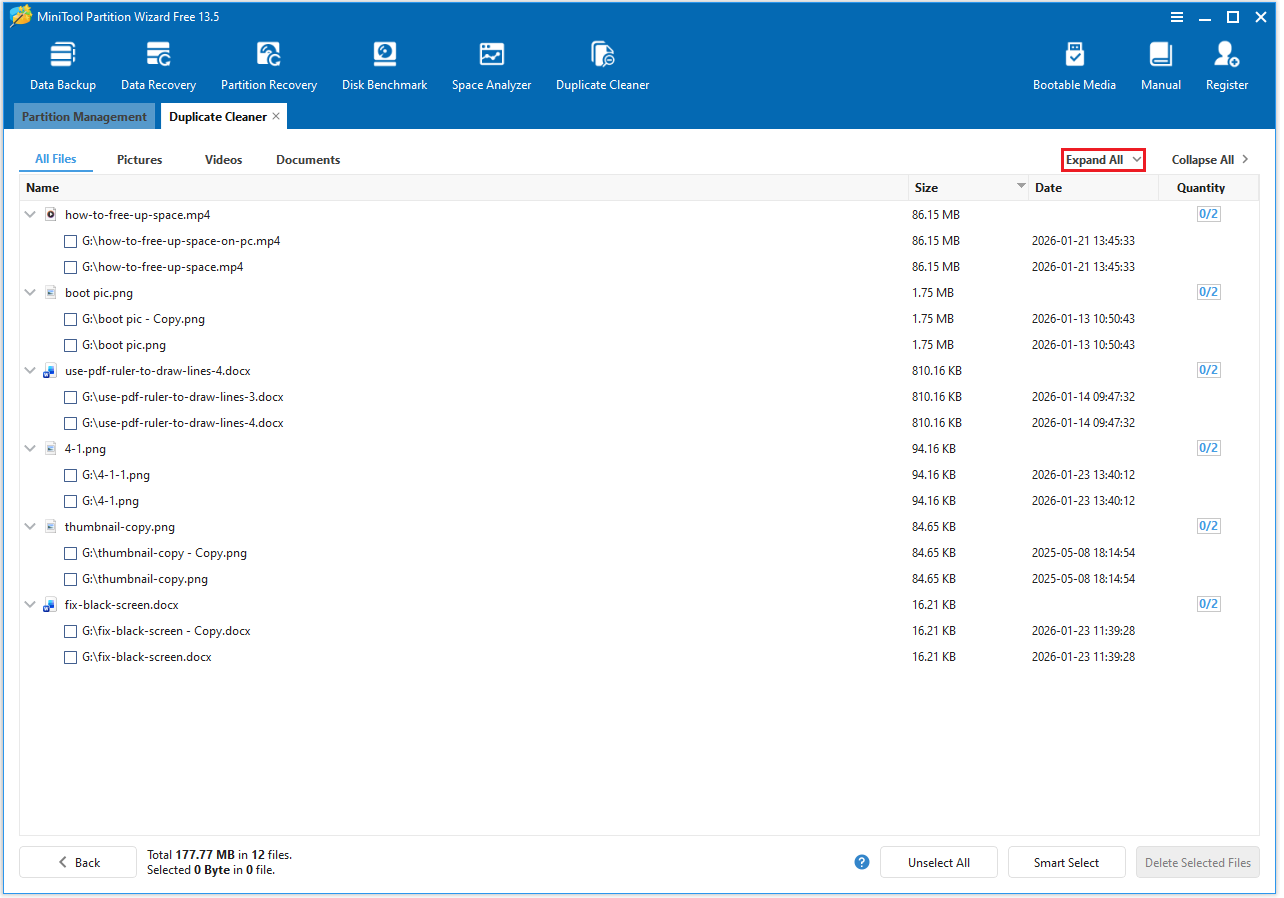1284x898 pixels.
Task: Collapse the how-to-free-up-space.mp4 group
Action: pyautogui.click(x=29, y=214)
